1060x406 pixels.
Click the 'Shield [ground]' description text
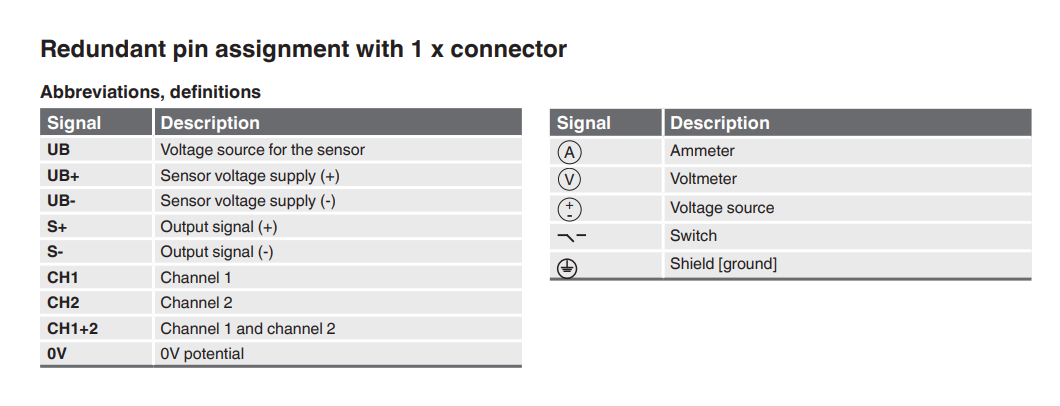pyautogui.click(x=723, y=264)
